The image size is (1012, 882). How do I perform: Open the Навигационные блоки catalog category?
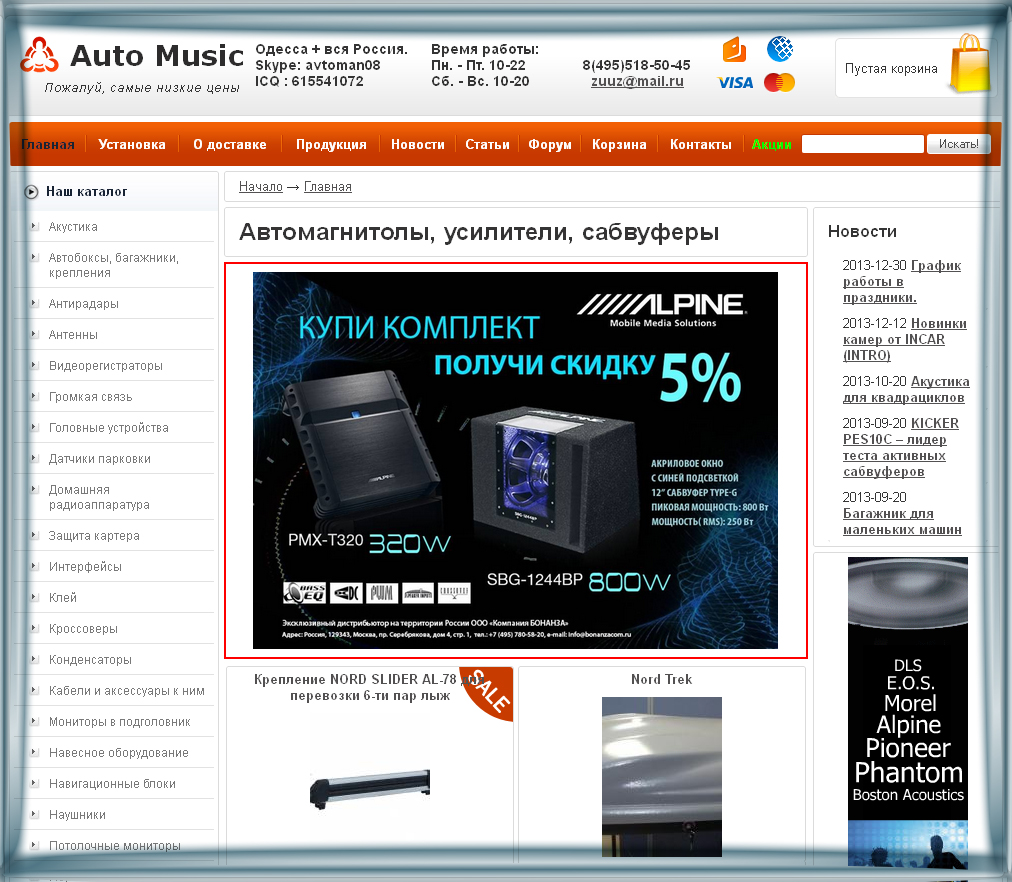112,783
